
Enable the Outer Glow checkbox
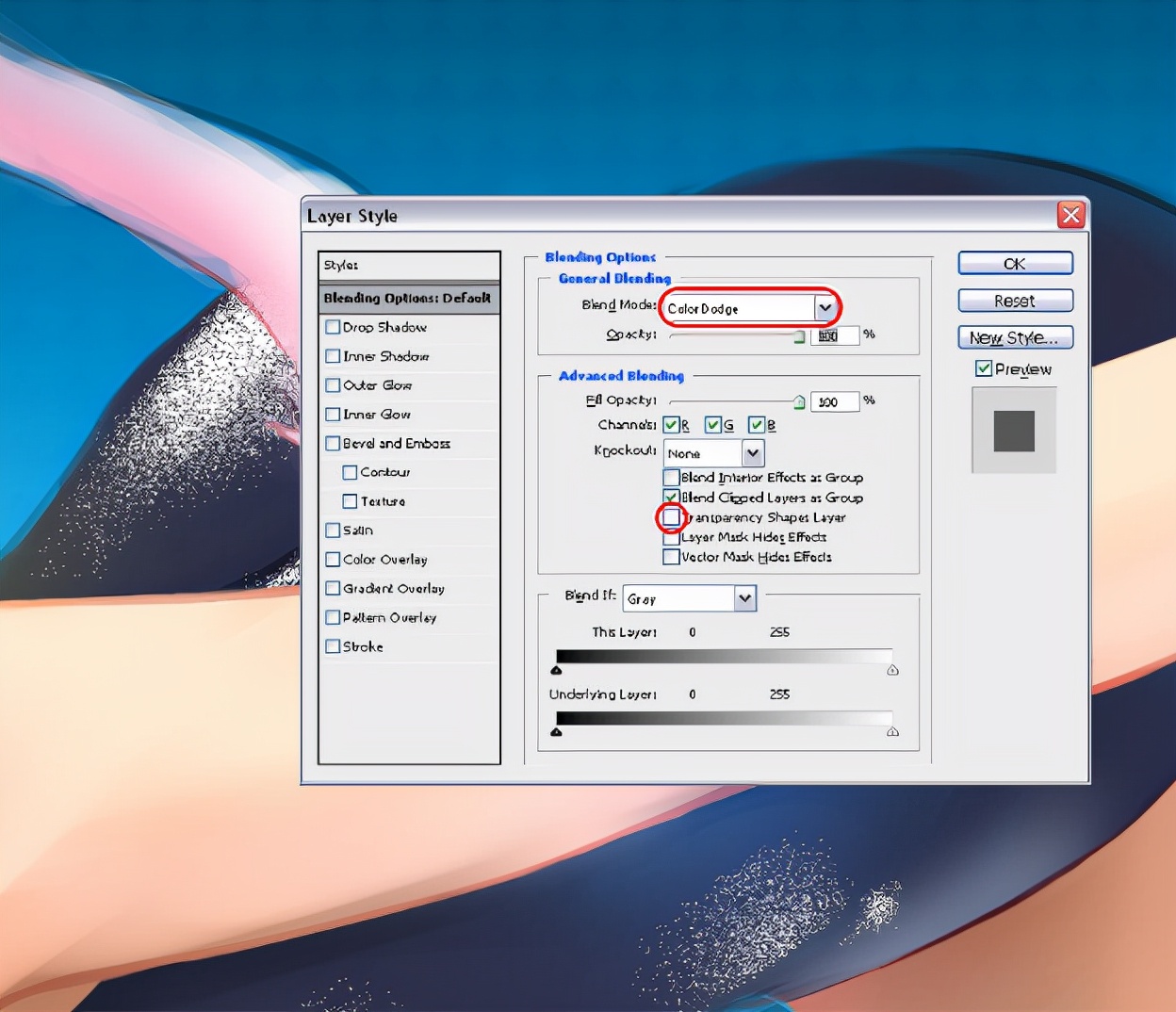[333, 385]
